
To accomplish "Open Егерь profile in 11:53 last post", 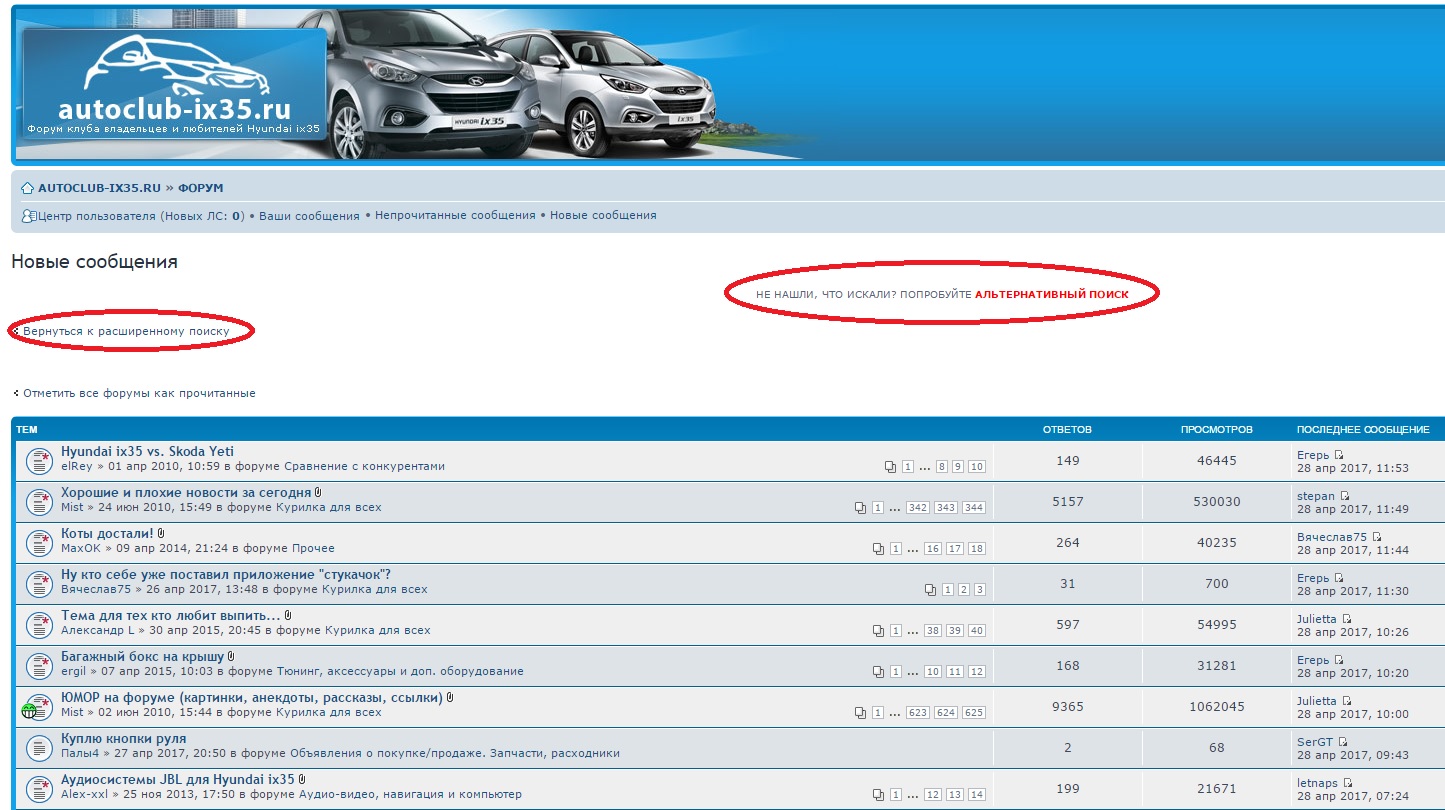I will click(x=1313, y=455).
